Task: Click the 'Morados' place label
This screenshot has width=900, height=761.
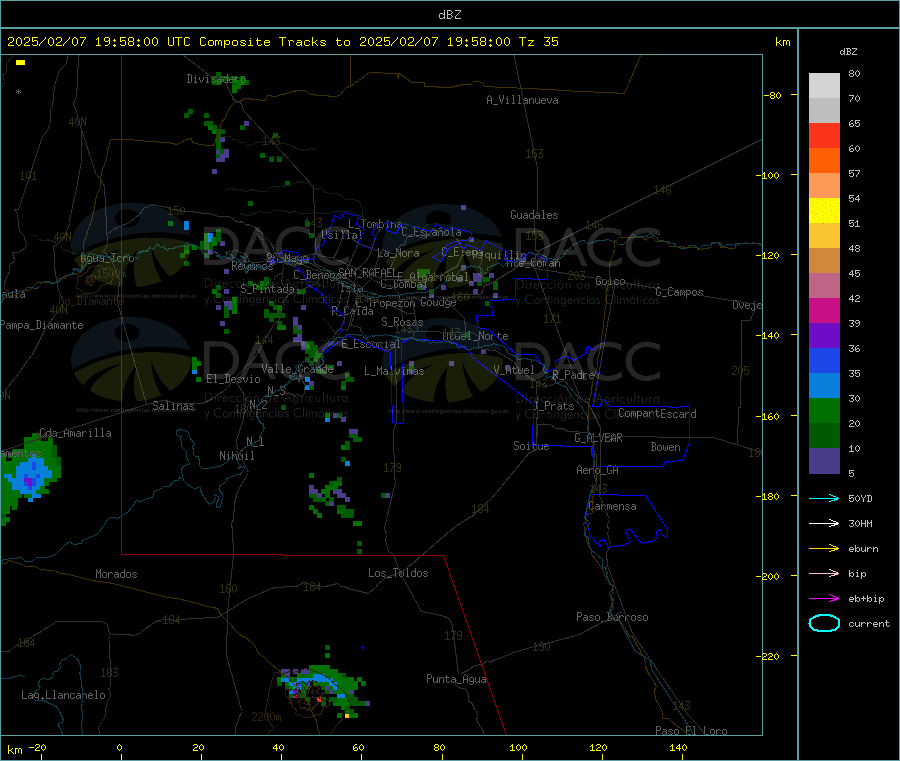Action: click(116, 574)
